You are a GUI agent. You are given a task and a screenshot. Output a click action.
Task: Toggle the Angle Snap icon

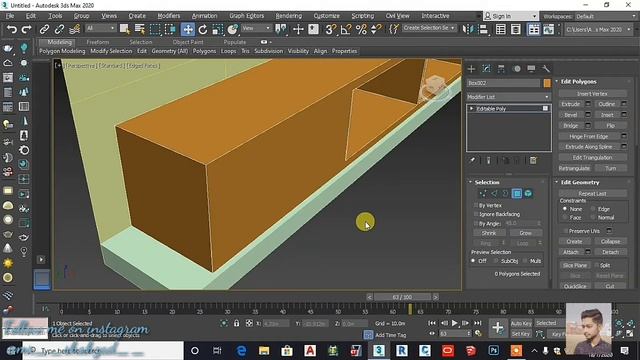pyautogui.click(x=346, y=29)
